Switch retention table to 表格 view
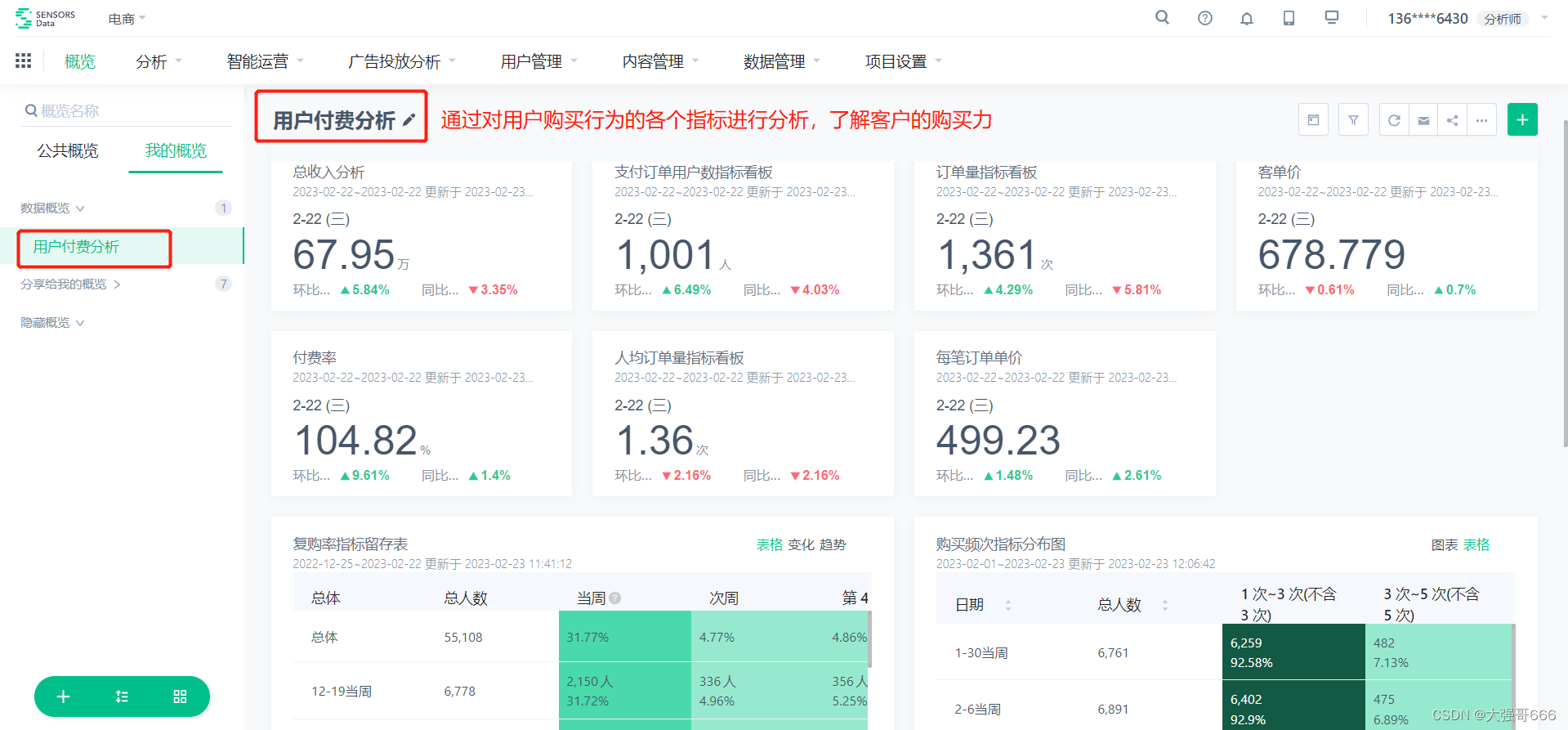This screenshot has width=1568, height=730. pos(769,544)
